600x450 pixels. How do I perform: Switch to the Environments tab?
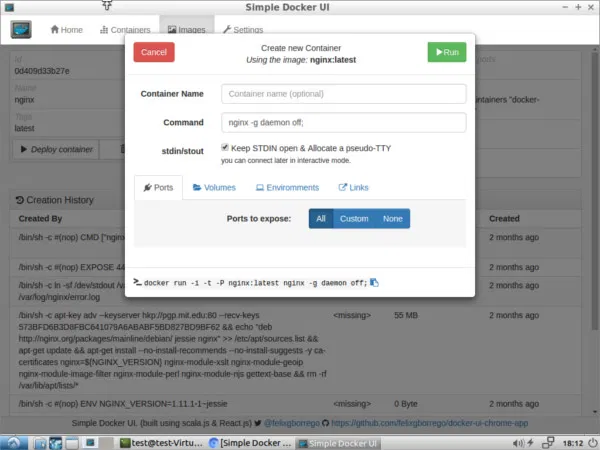pyautogui.click(x=287, y=188)
